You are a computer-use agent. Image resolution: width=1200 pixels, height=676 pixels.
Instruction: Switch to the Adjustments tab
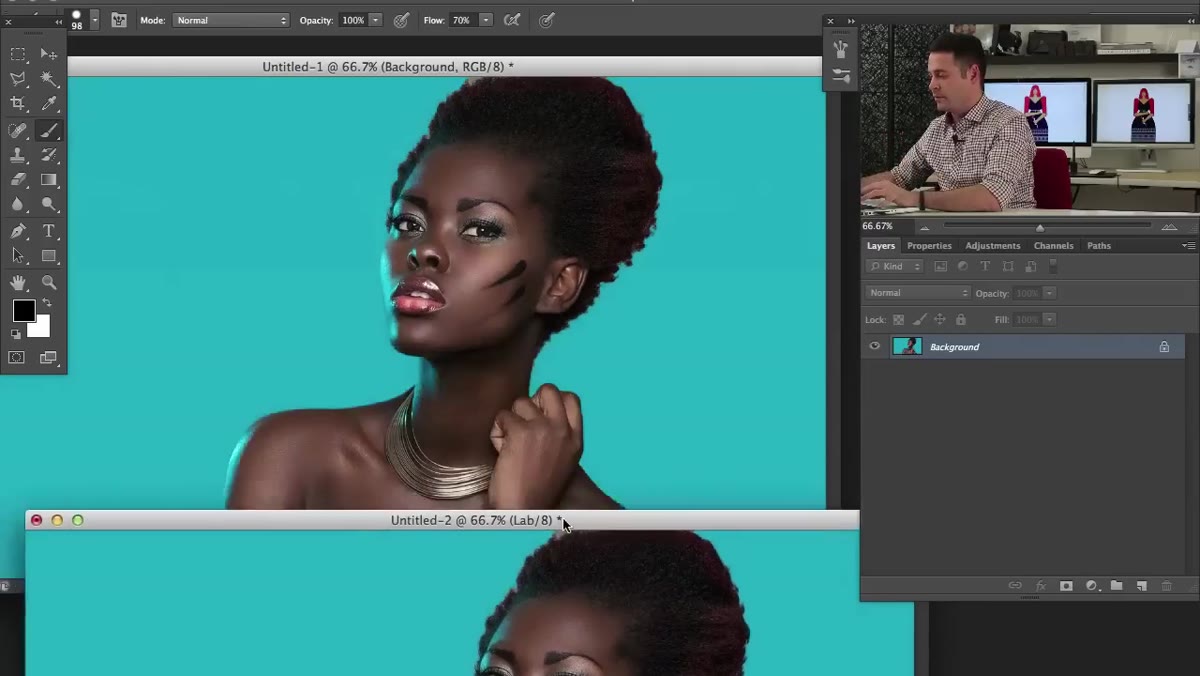[993, 246]
